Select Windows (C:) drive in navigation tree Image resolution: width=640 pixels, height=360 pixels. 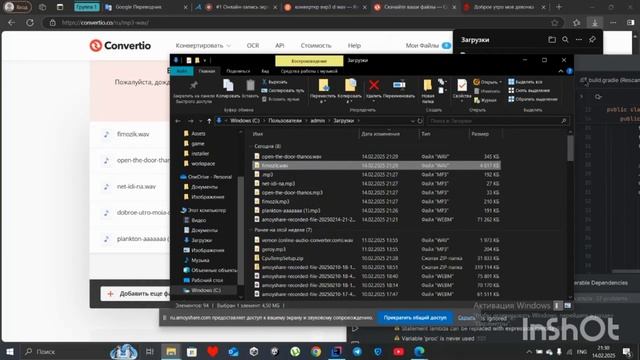[x=206, y=290]
